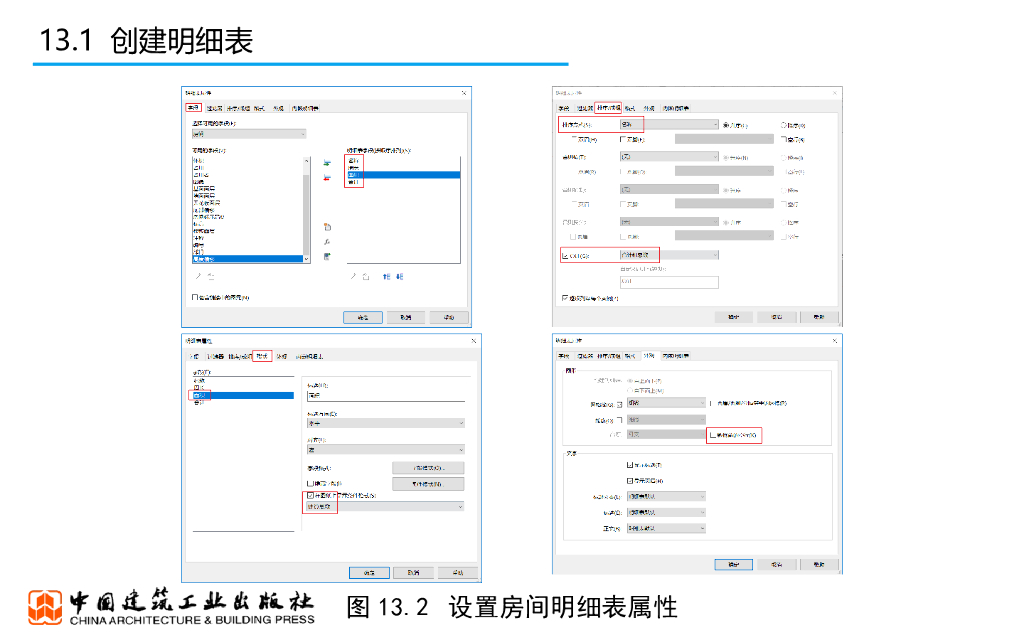Enable the include elements in links checkbox
This screenshot has height=640, width=1024.
(195, 297)
